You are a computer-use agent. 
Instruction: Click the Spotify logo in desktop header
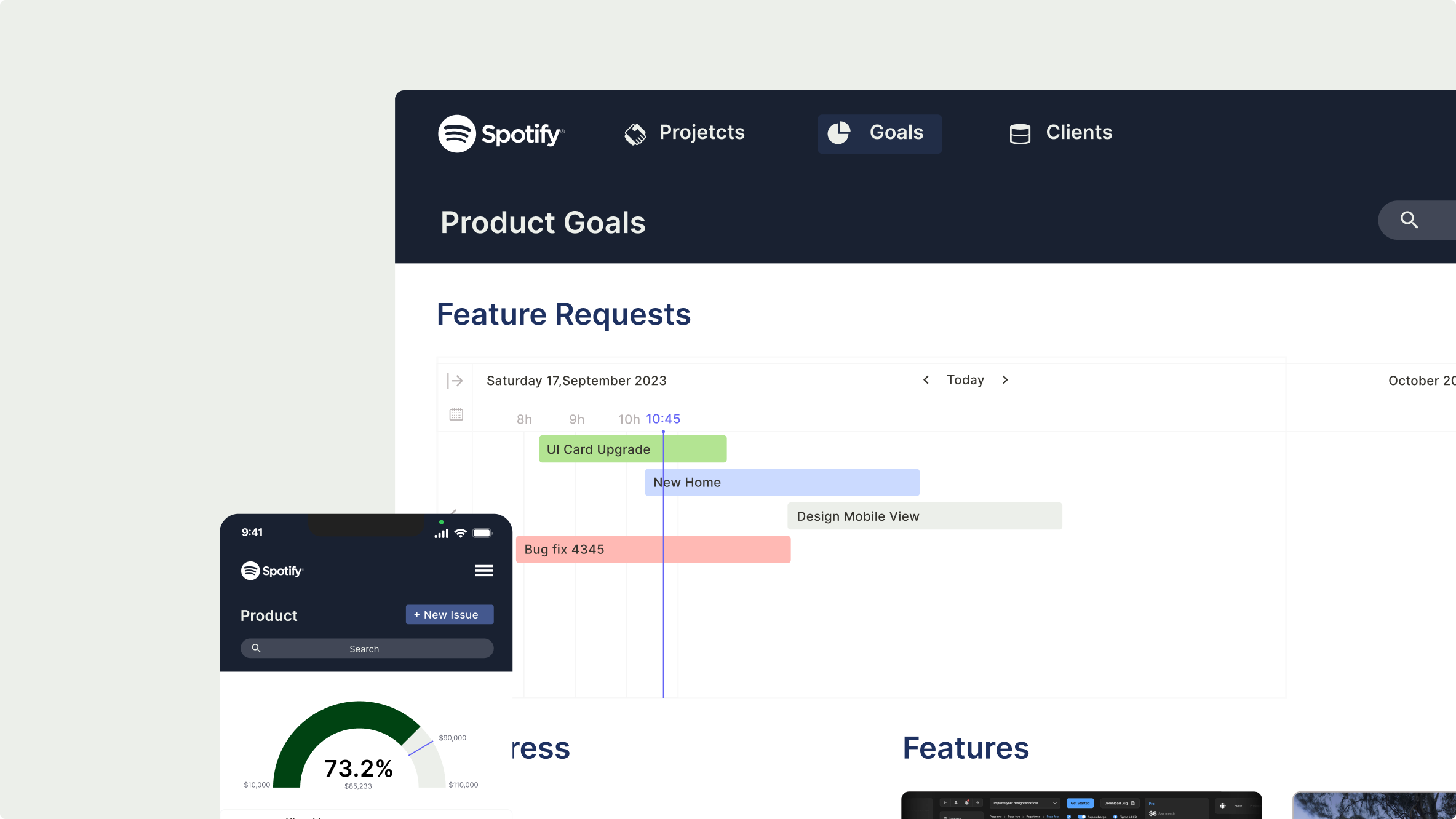point(501,133)
